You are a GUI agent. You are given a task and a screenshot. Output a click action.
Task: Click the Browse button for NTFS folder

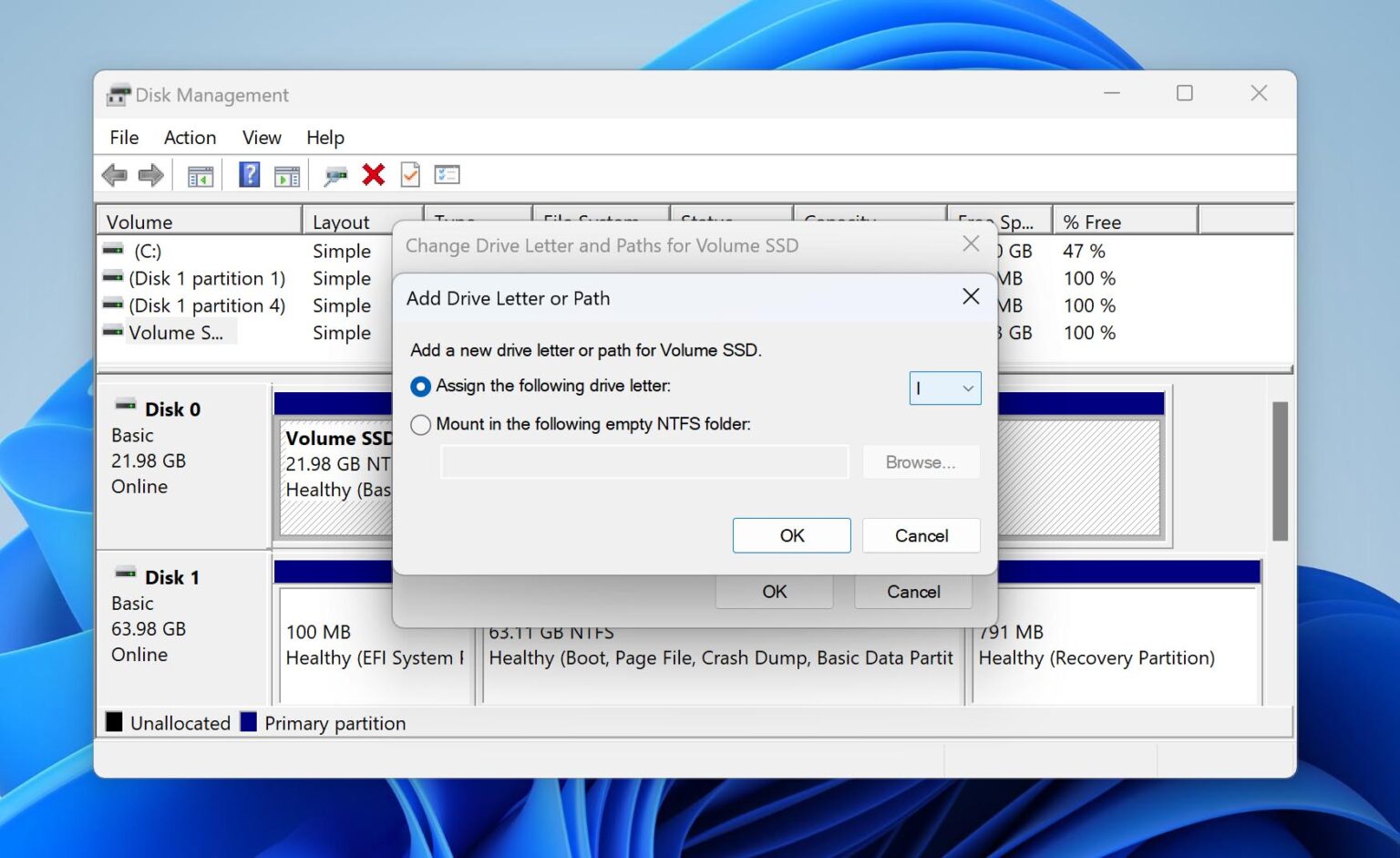point(921,462)
